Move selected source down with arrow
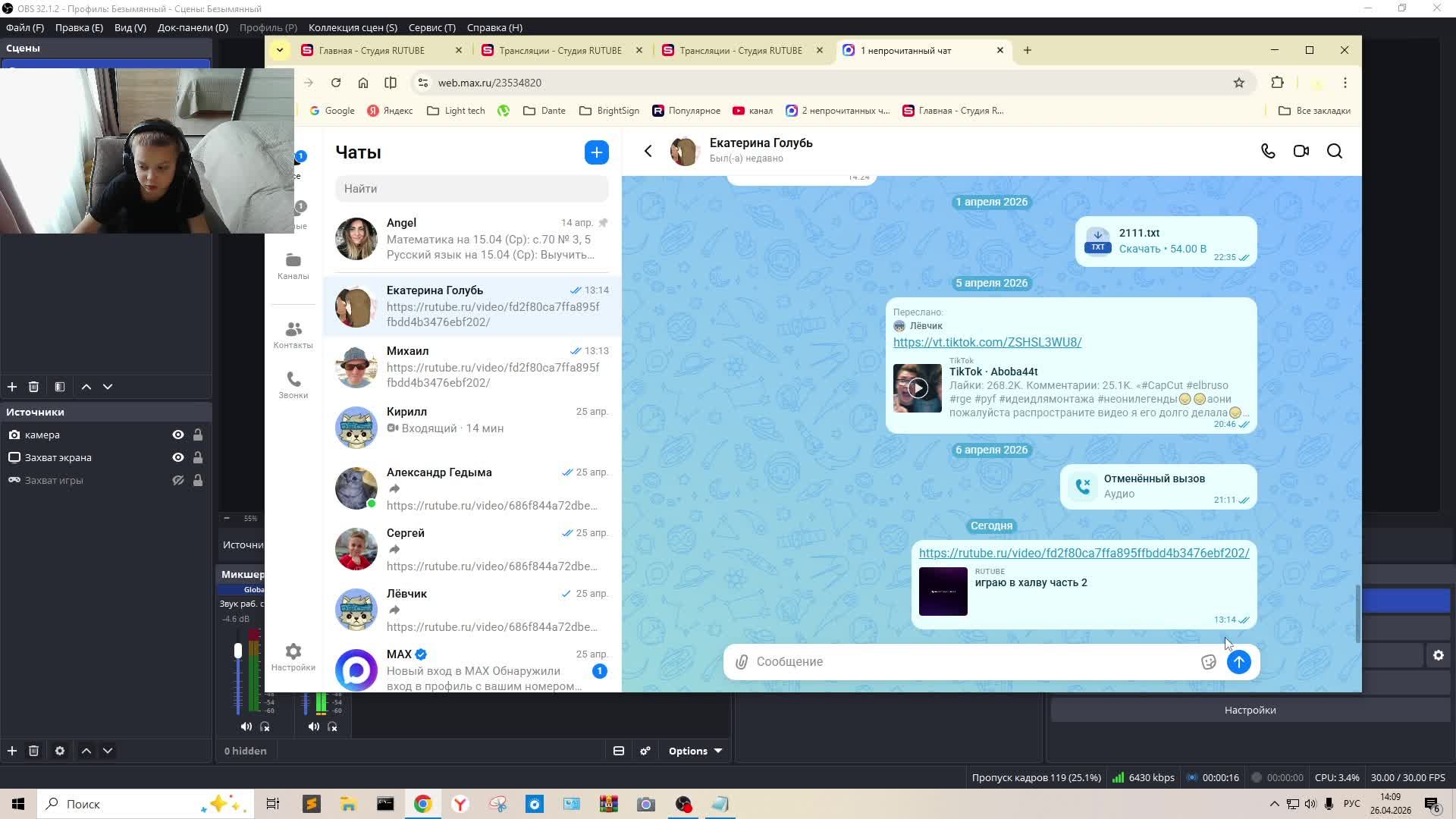Viewport: 1456px width, 819px height. [108, 751]
